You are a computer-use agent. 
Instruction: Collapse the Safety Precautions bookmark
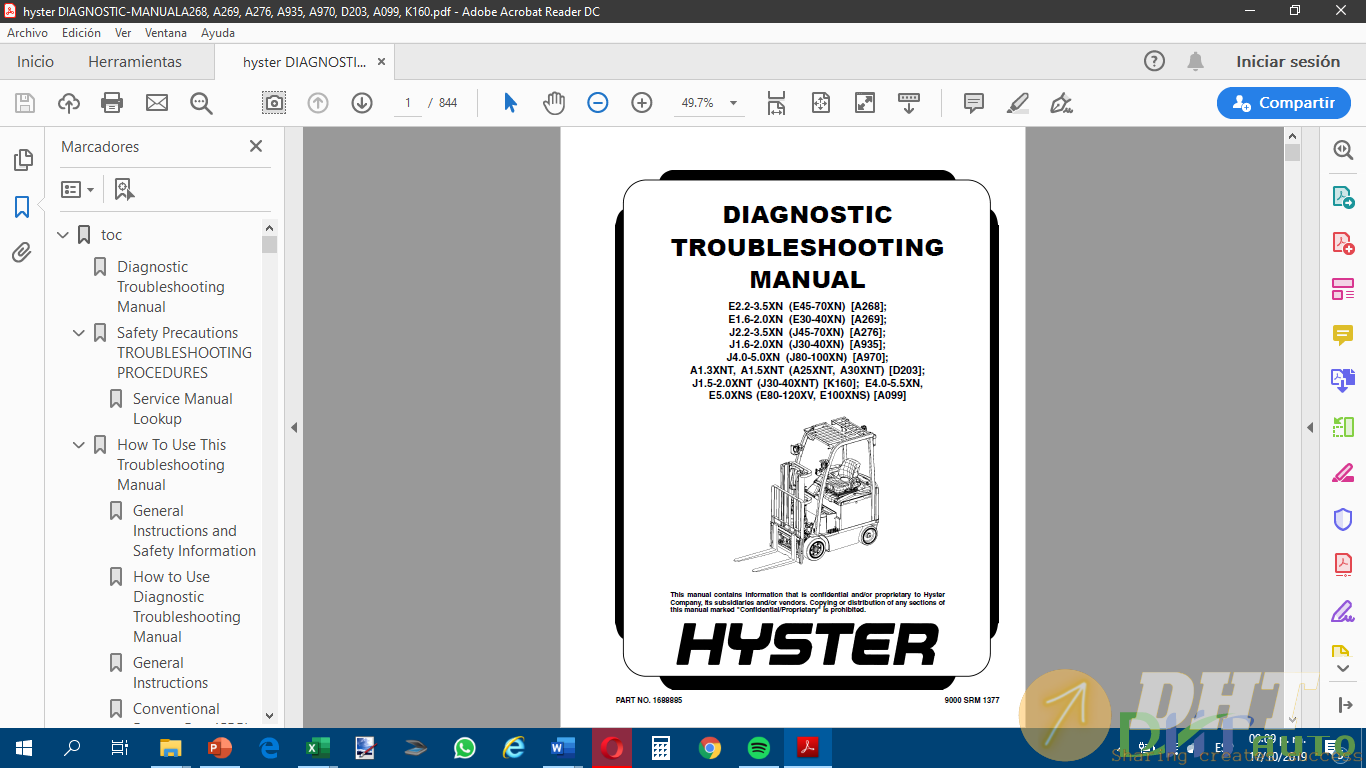(79, 333)
